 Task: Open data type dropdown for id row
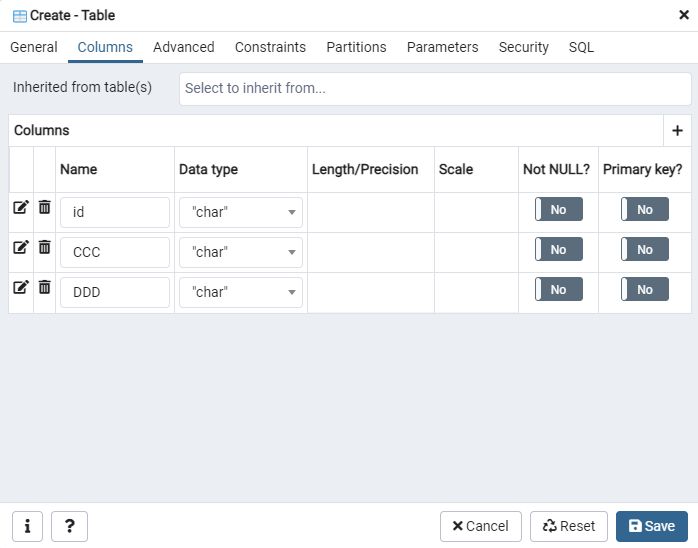(241, 212)
